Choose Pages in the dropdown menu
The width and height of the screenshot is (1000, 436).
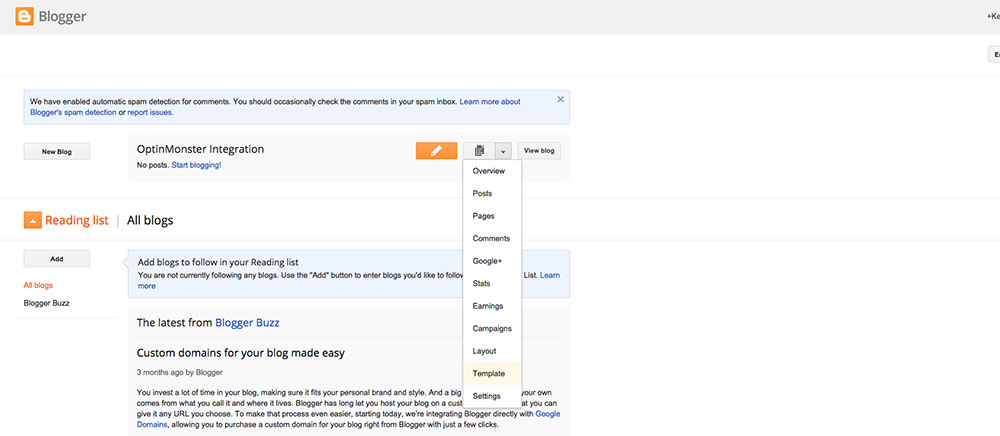tap(492, 216)
